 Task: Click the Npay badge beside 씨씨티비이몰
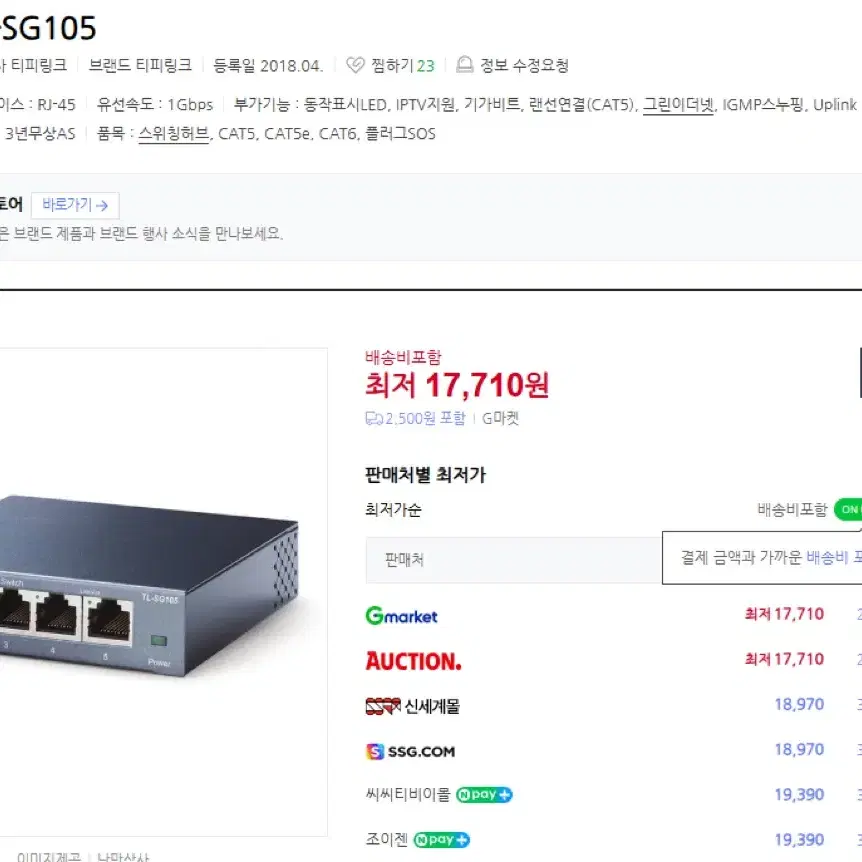coord(484,795)
